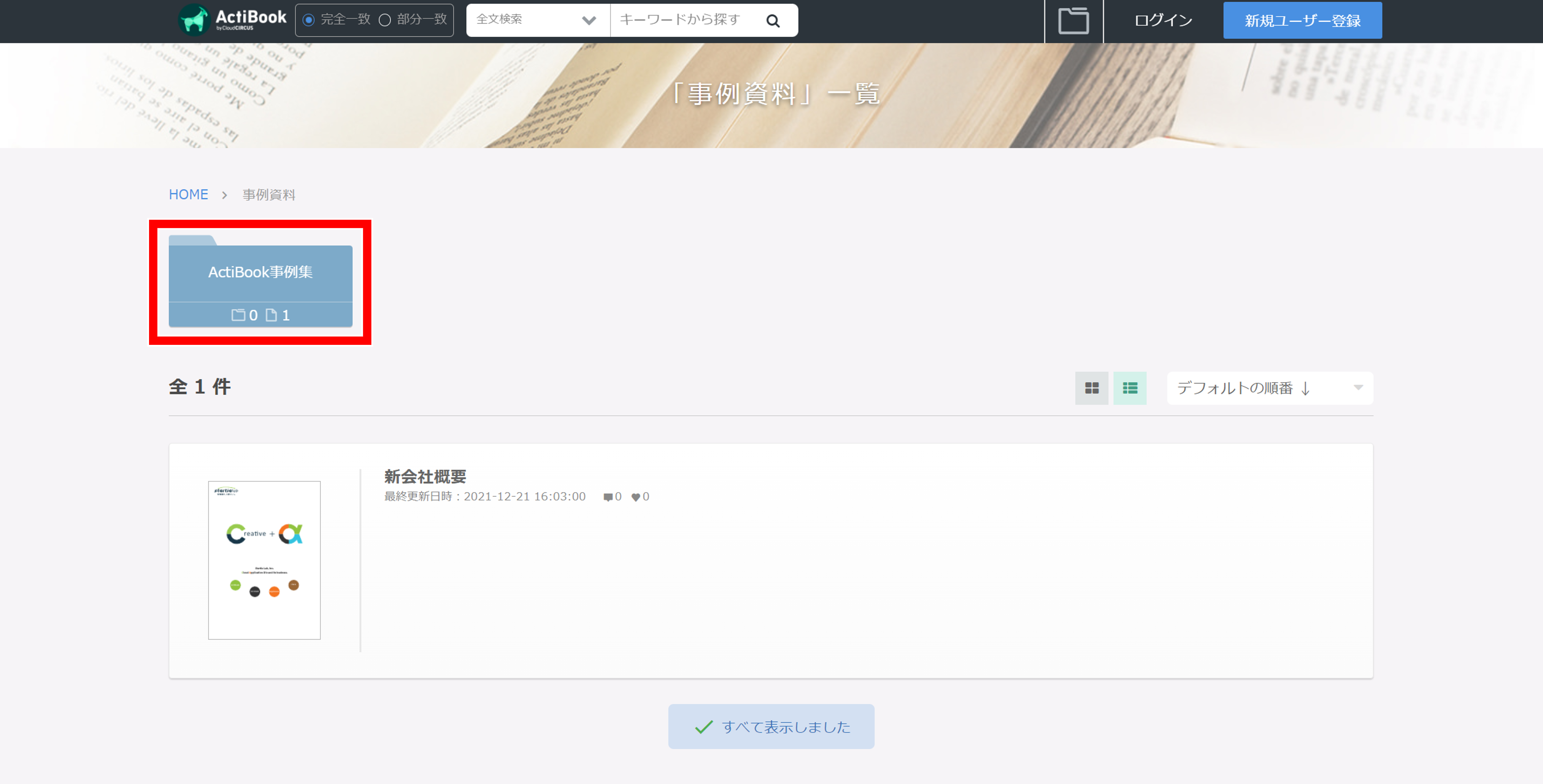
Task: Switch to grid view layout
Action: point(1091,388)
